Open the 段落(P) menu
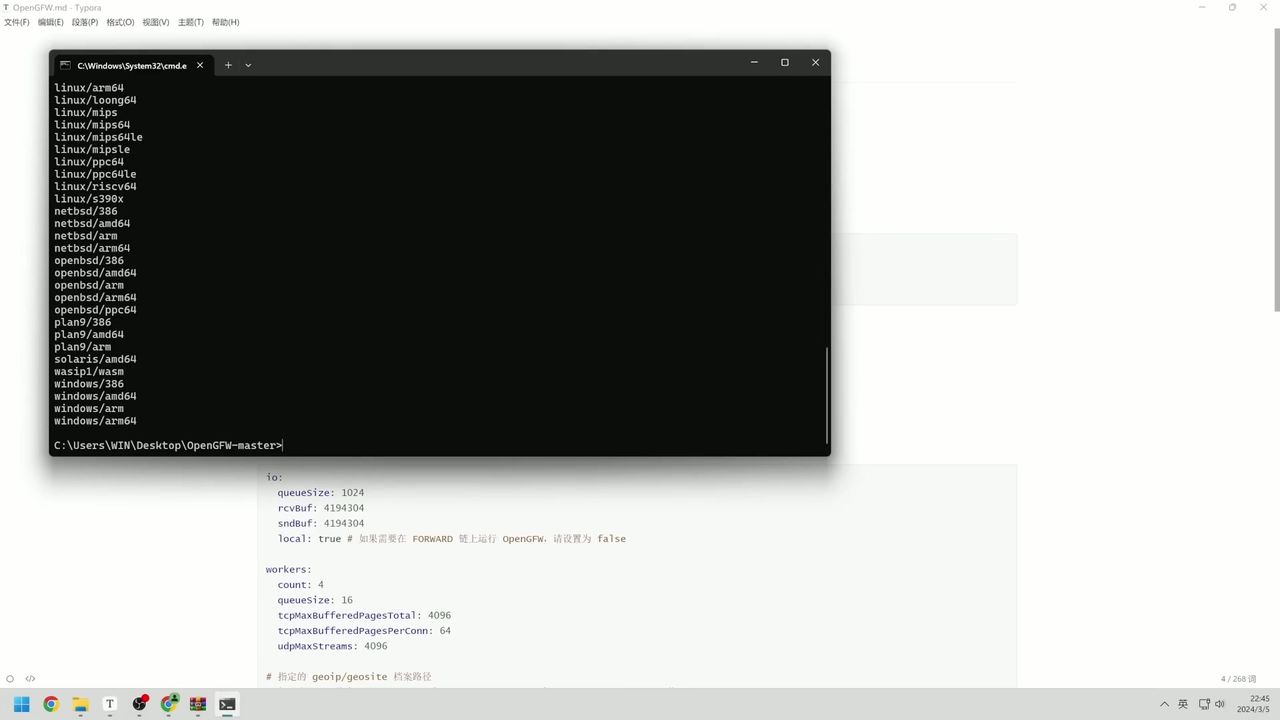 [85, 22]
